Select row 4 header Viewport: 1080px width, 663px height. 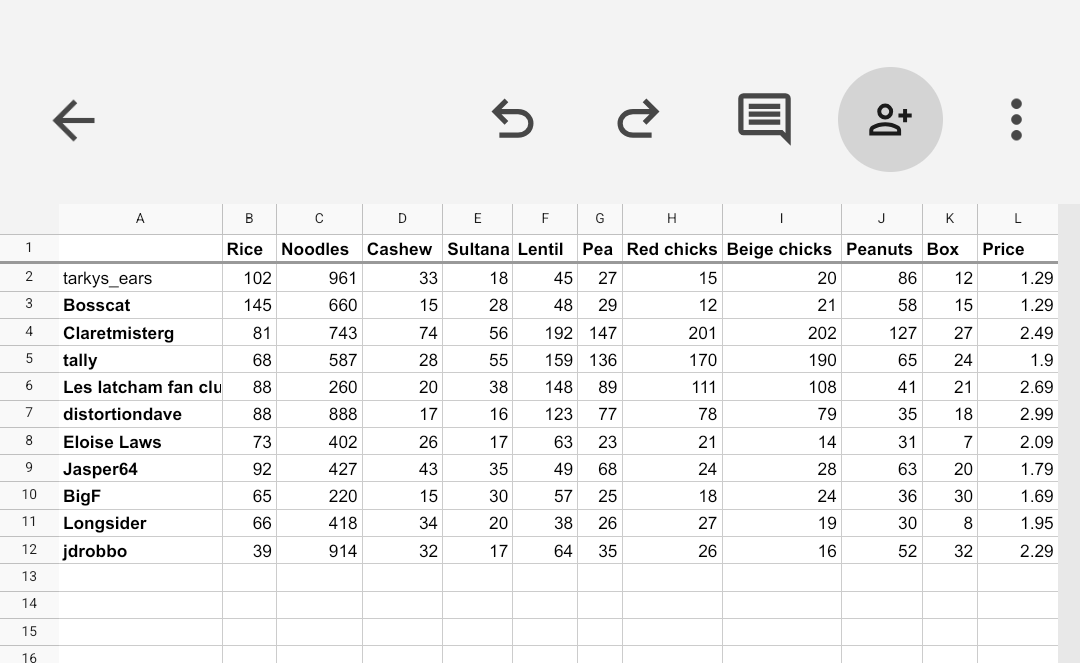point(29,332)
